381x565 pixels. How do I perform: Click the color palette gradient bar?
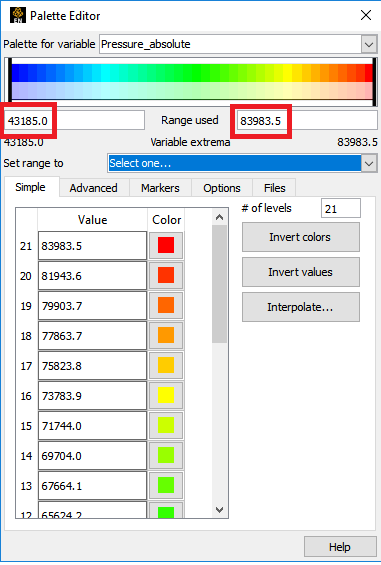(192, 81)
